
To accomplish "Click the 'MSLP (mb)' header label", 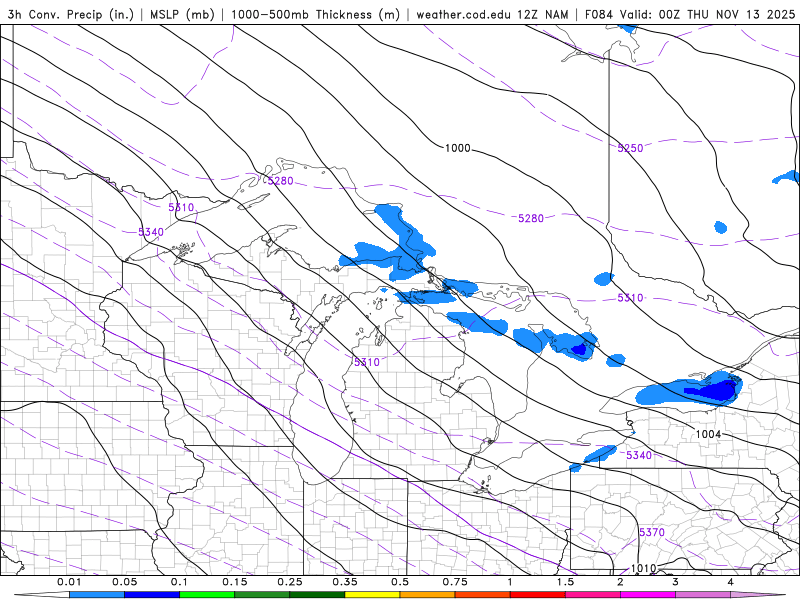I will click(182, 14).
